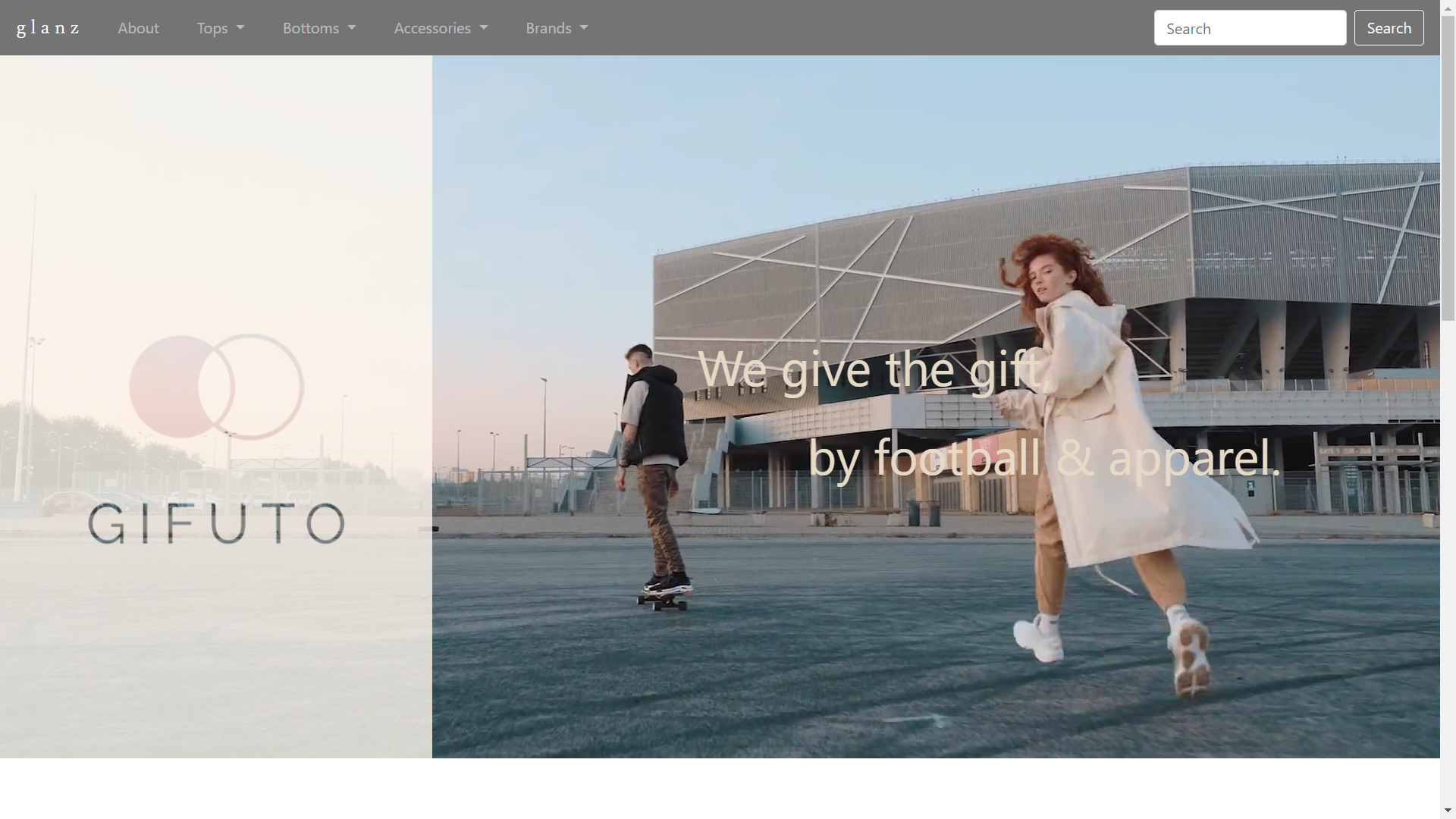The width and height of the screenshot is (1456, 819).
Task: Click the glanz logo in navbar
Action: click(48, 28)
